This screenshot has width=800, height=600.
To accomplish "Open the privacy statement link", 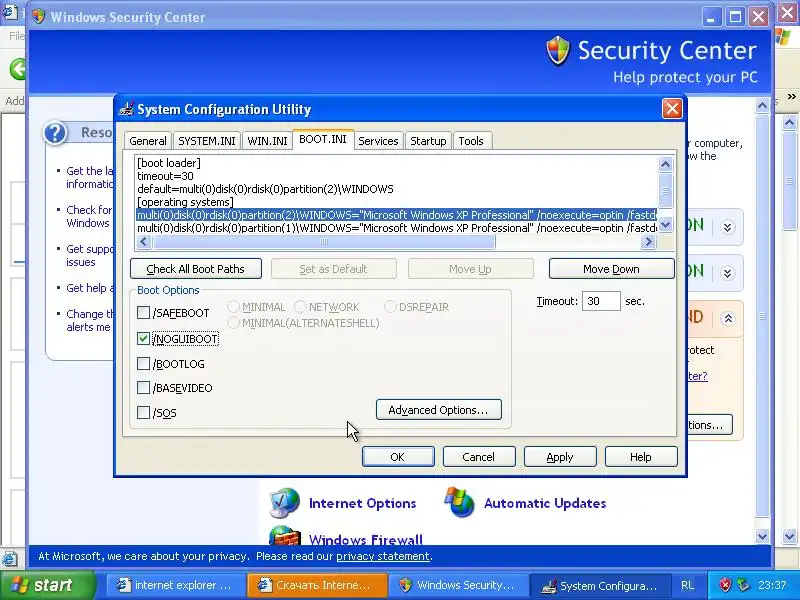I will coord(383,556).
